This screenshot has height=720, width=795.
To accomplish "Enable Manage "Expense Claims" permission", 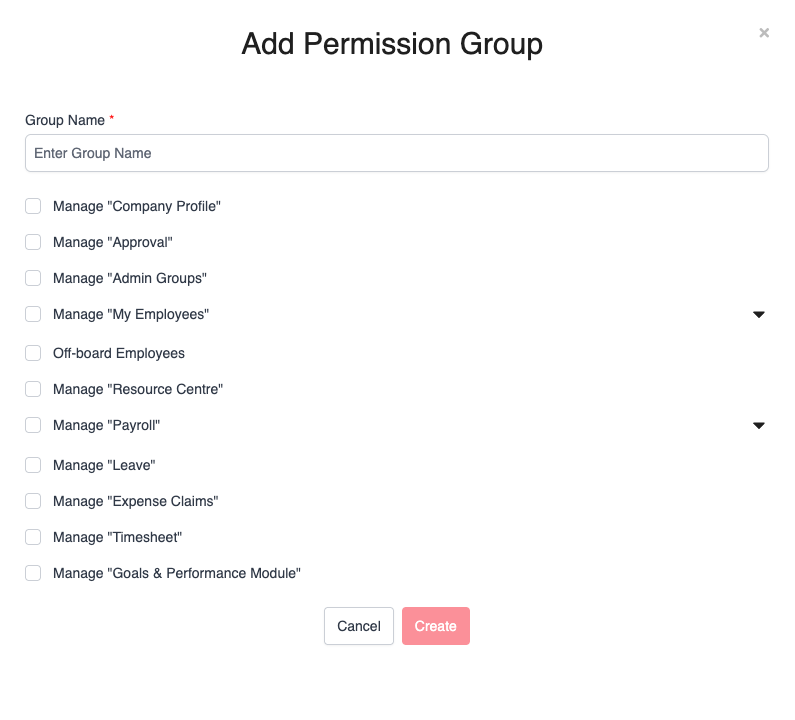I will tap(33, 501).
